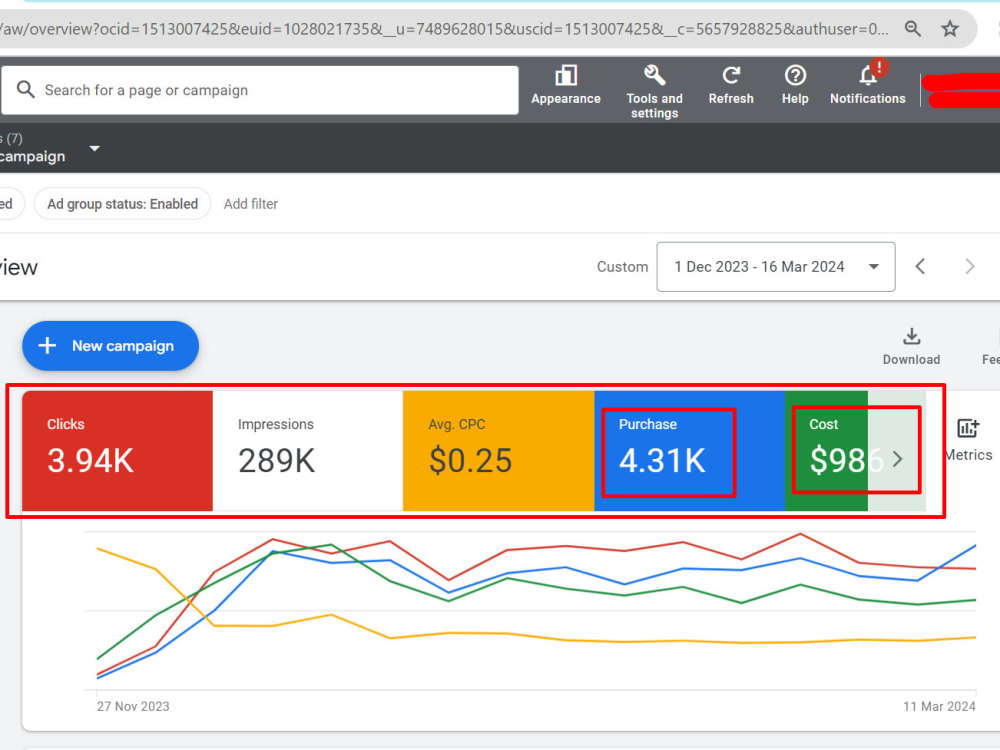
Task: Click the Ad group status: Enabled filter chip
Action: tap(122, 204)
